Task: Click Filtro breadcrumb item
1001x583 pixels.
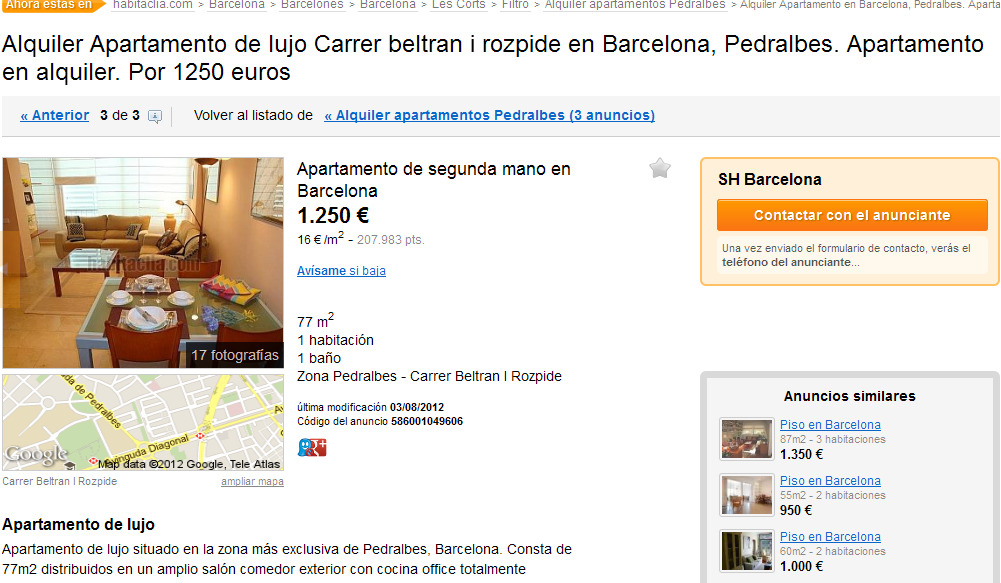Action: pyautogui.click(x=515, y=4)
